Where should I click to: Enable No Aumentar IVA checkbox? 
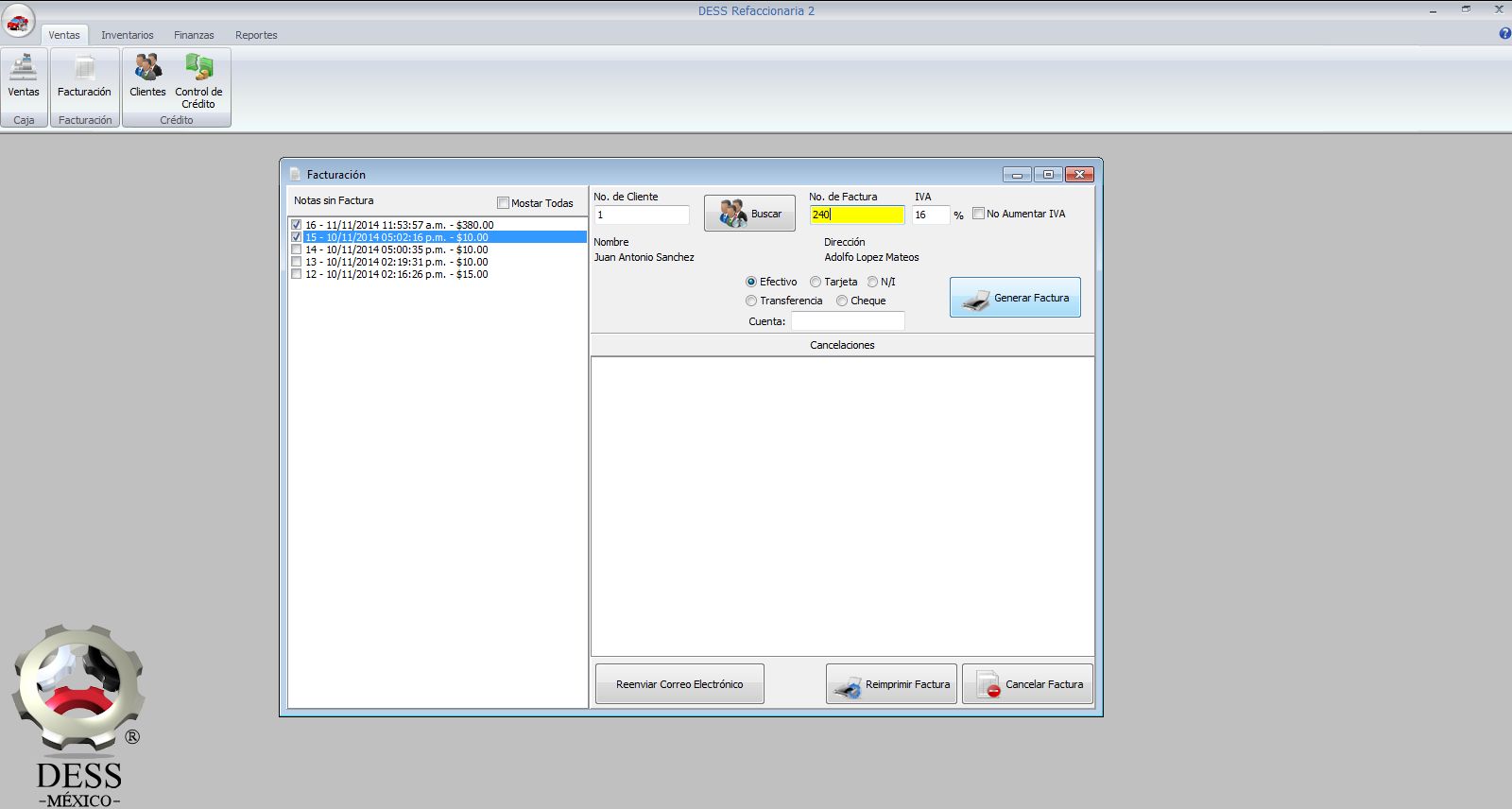[979, 214]
